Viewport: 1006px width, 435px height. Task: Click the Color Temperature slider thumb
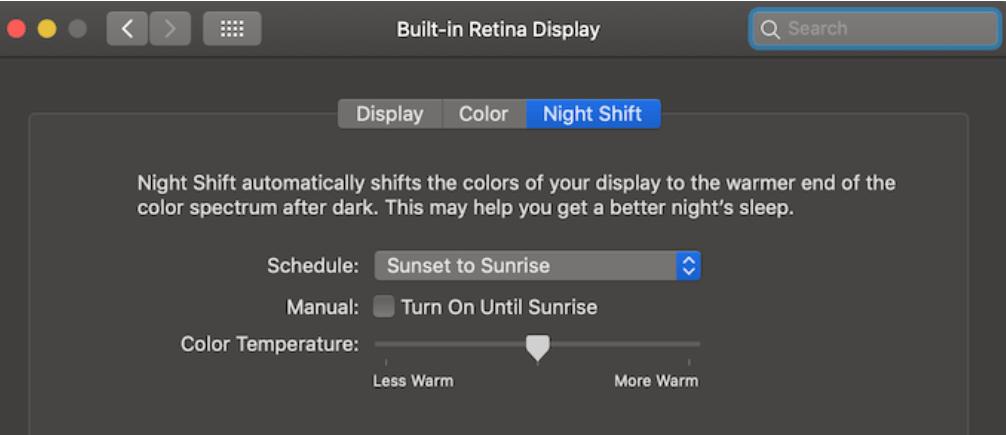[x=538, y=347]
